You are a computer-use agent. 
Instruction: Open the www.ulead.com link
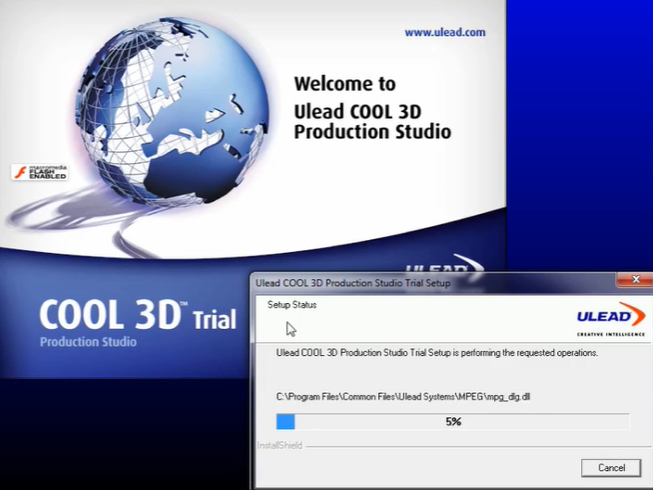tap(445, 32)
